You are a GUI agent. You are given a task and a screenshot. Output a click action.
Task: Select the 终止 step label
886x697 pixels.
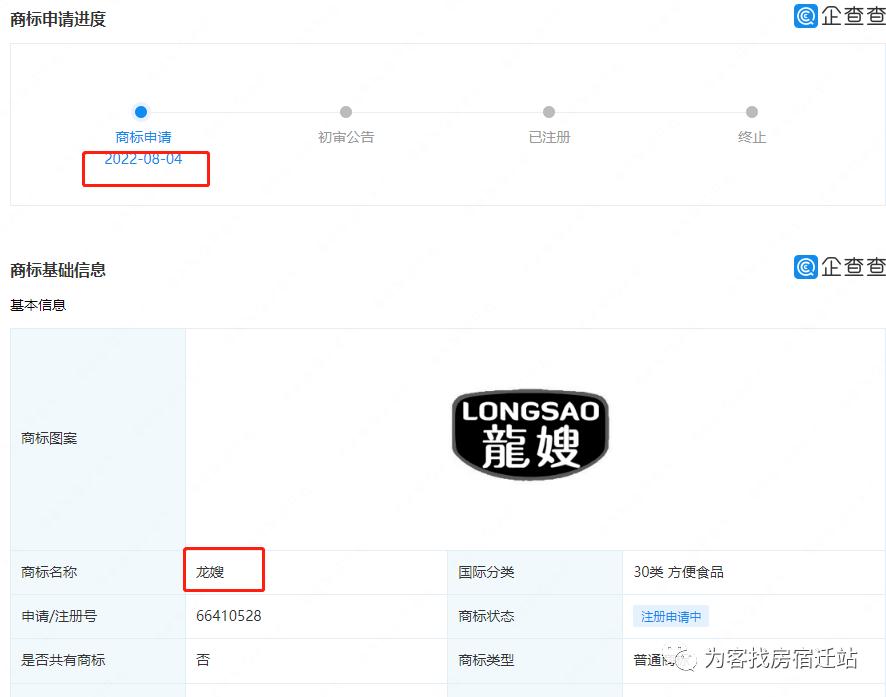click(752, 137)
